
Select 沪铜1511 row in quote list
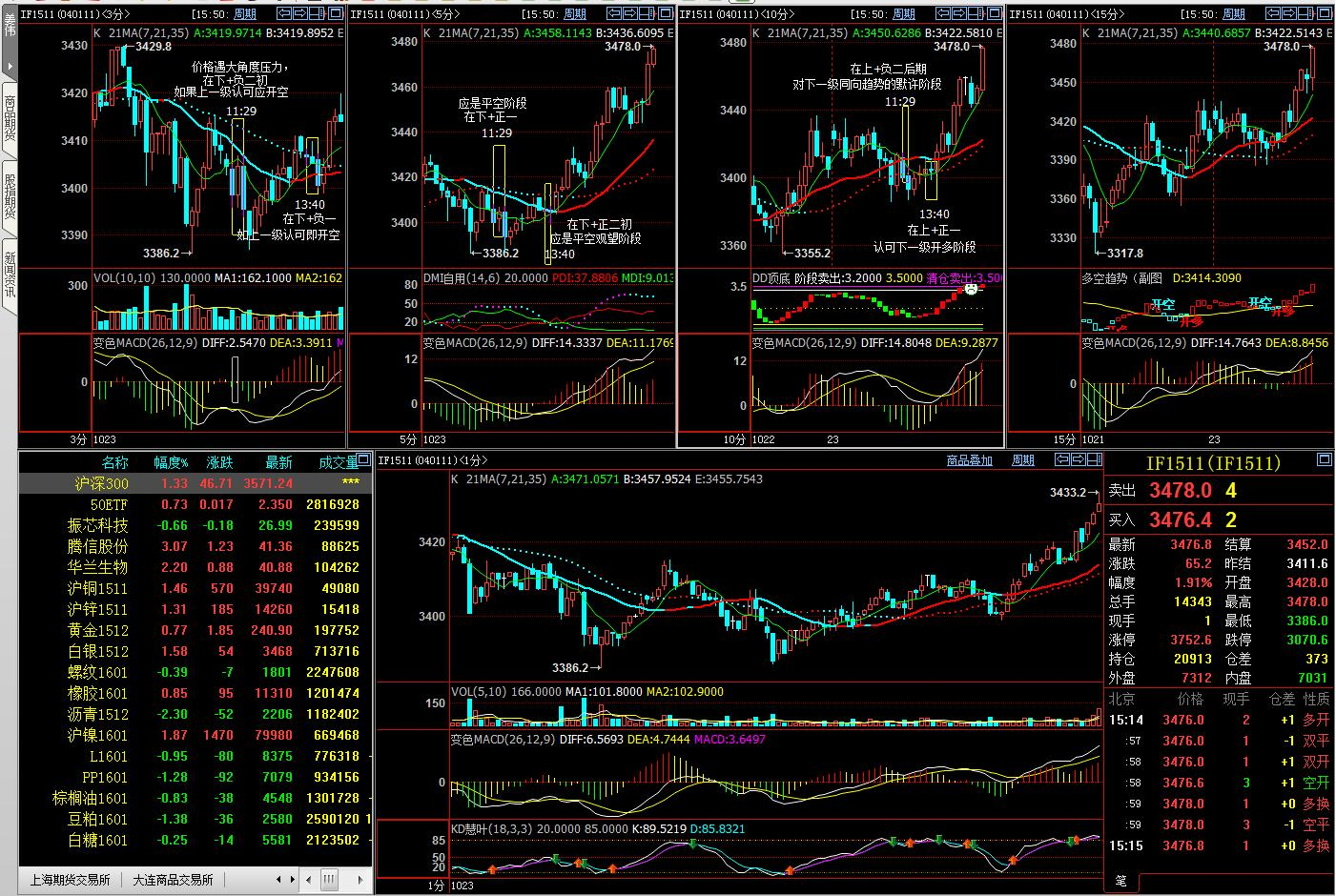195,588
